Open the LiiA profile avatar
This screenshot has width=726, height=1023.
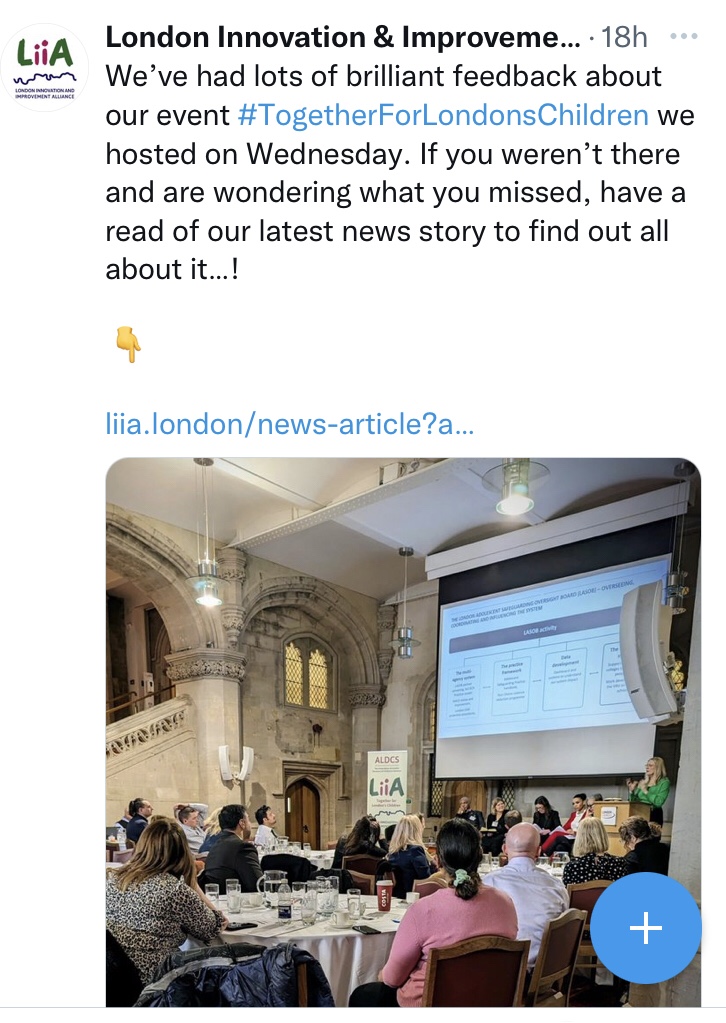coord(45,68)
